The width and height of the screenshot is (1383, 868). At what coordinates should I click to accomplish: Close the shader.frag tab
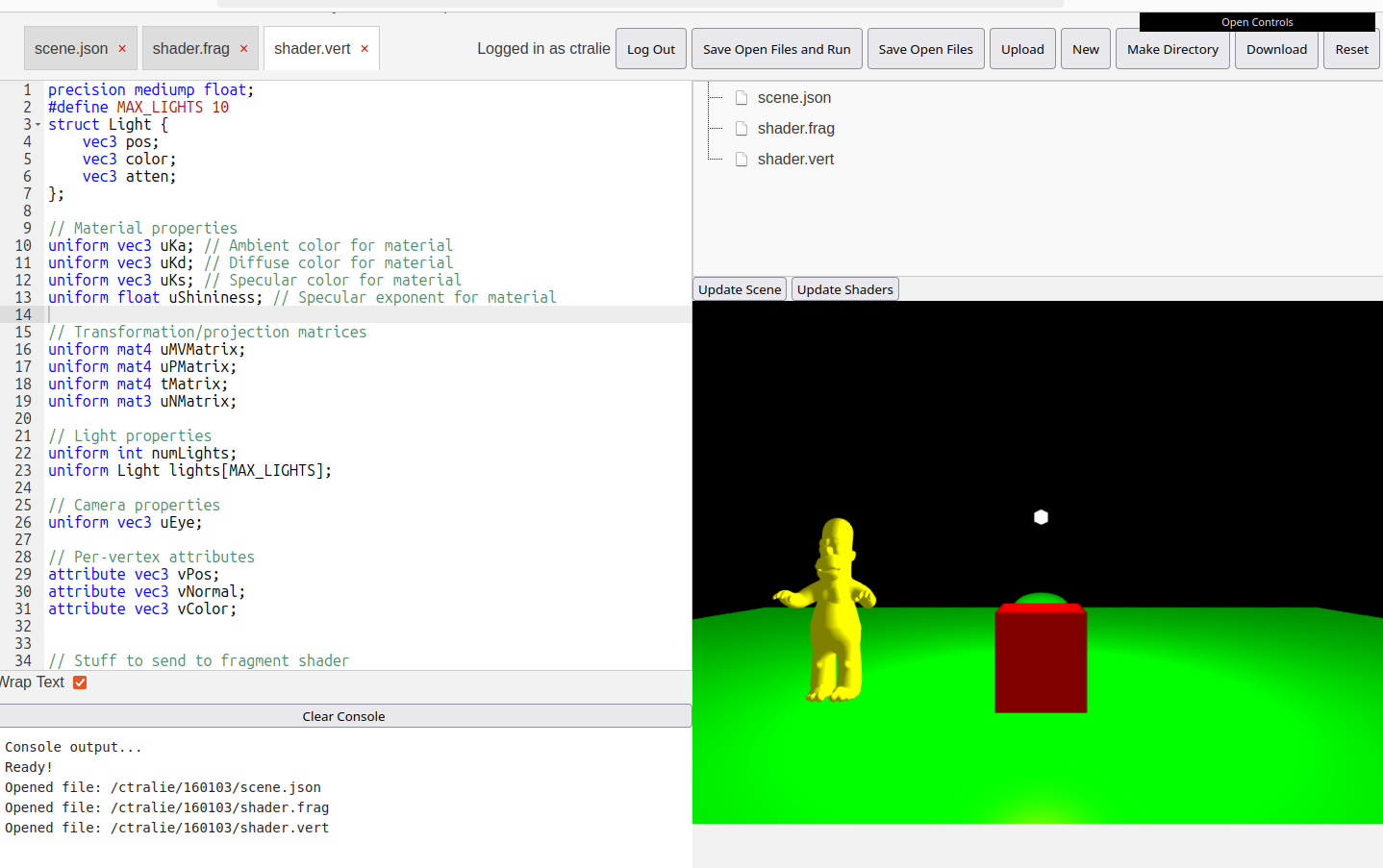243,49
